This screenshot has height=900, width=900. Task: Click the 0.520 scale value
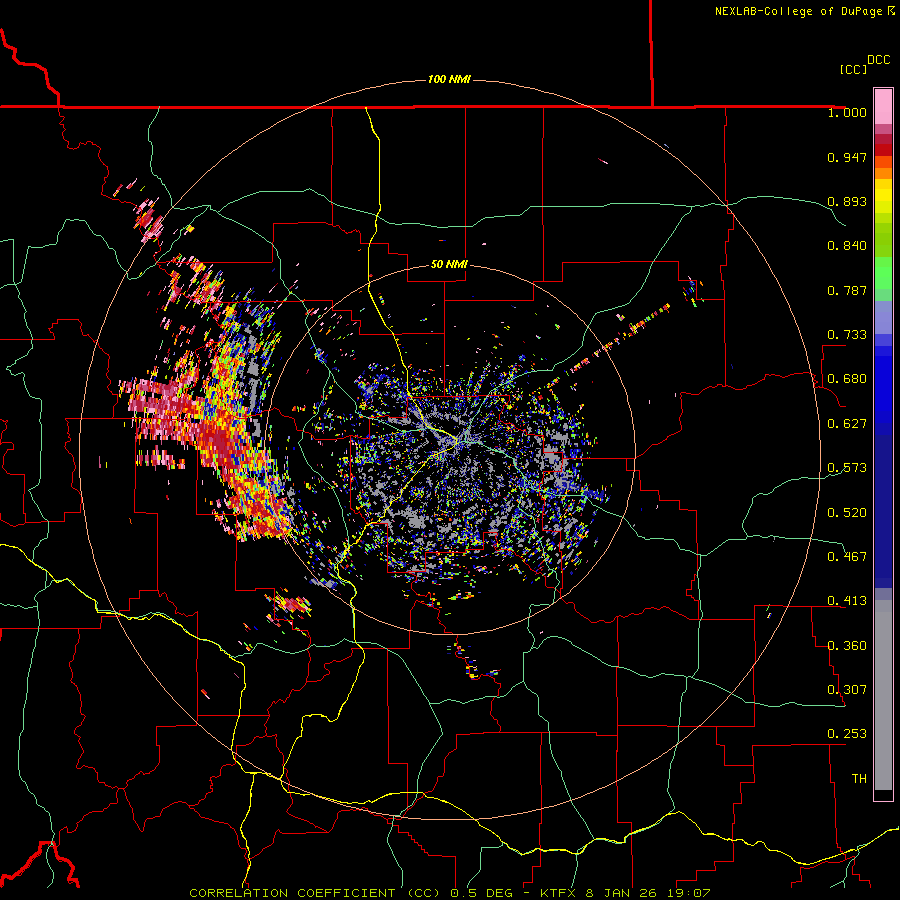pos(847,513)
